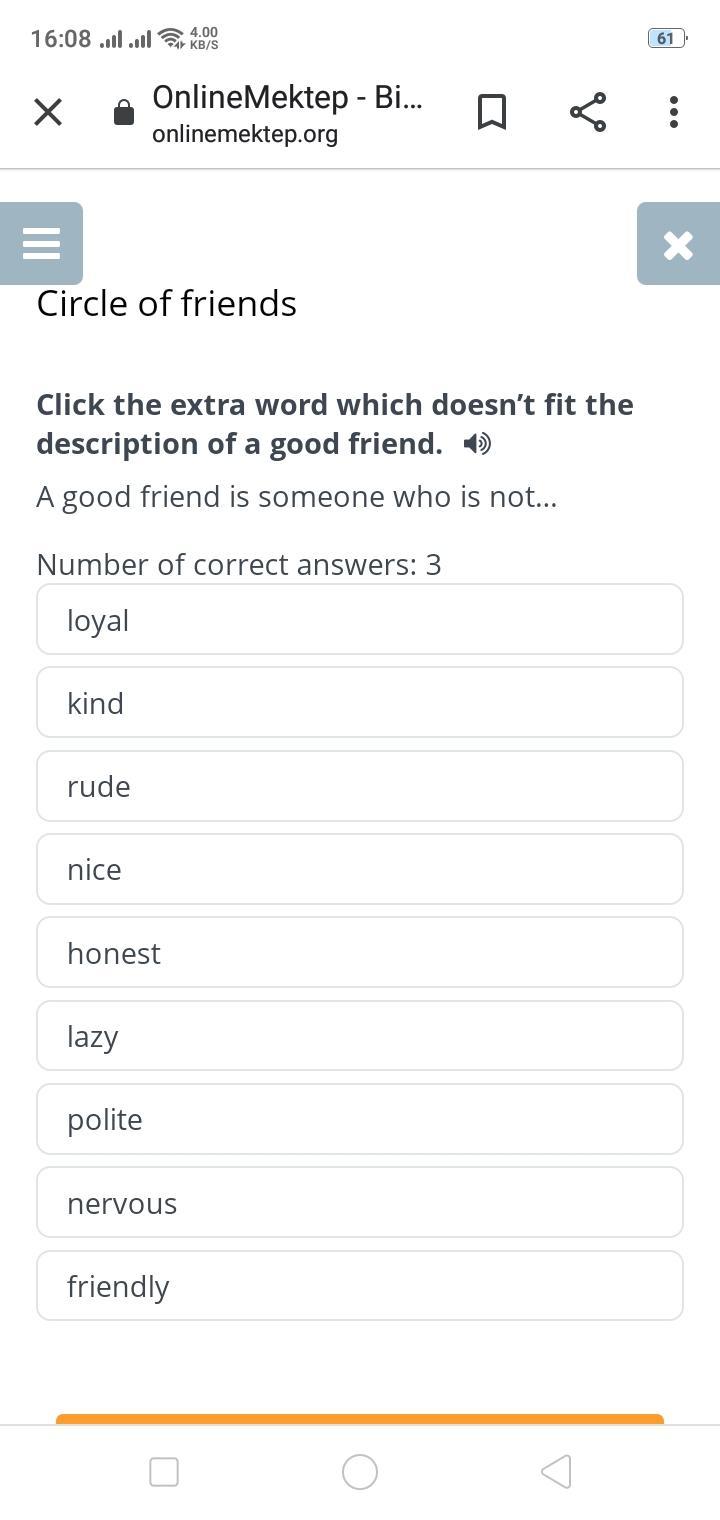Select the answer 'loyal'
Screen dimensions: 720x1520
(360, 620)
